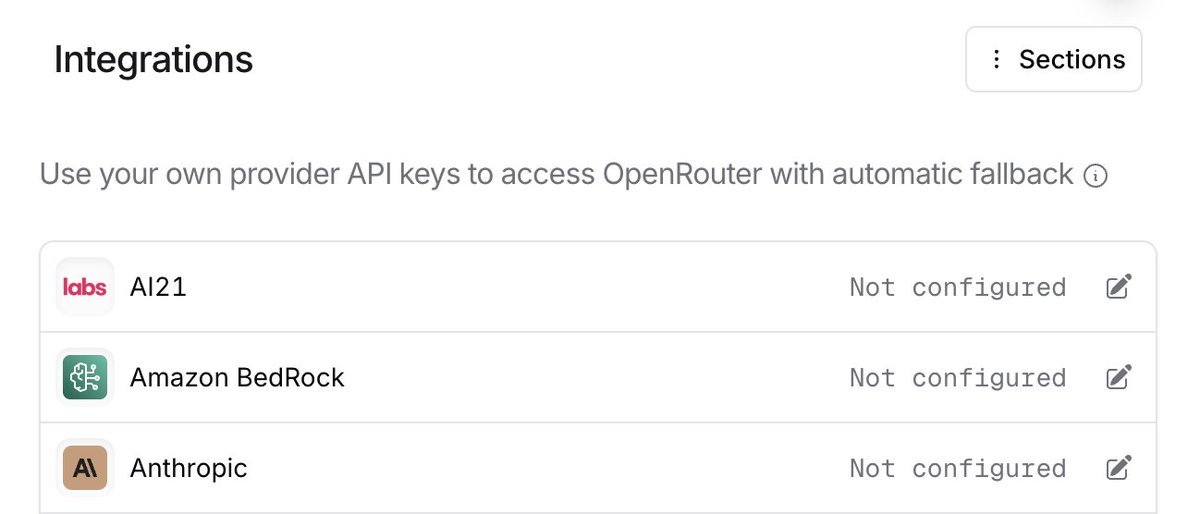The height and width of the screenshot is (514, 1200).
Task: Edit the Anthropic integration key
Action: point(1119,468)
